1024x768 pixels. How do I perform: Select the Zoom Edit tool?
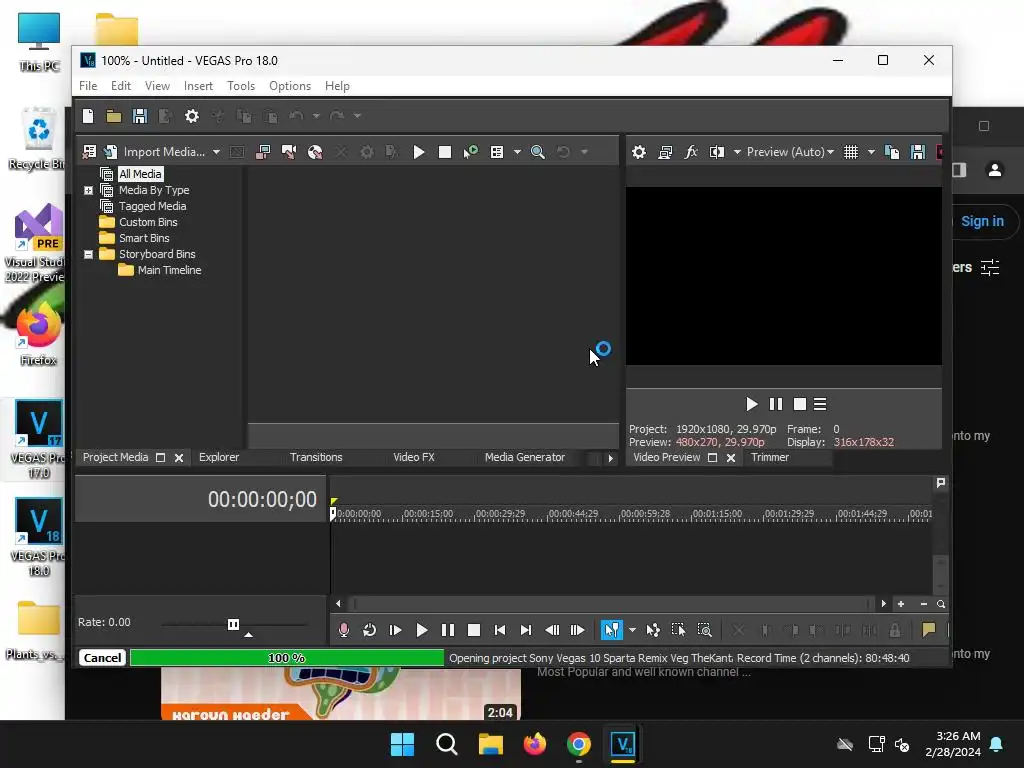705,630
